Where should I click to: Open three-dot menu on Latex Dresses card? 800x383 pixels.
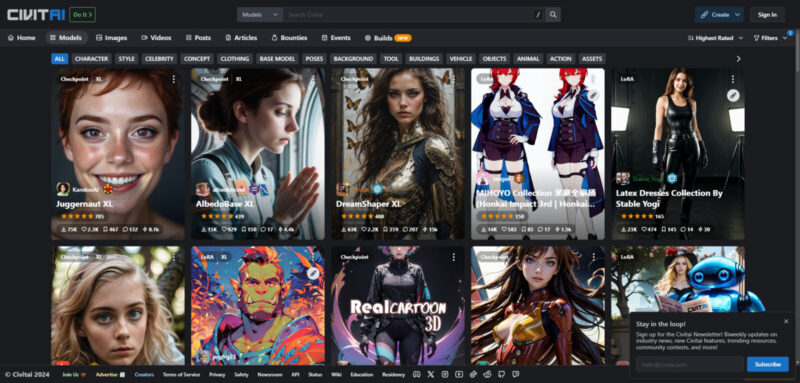click(x=733, y=80)
